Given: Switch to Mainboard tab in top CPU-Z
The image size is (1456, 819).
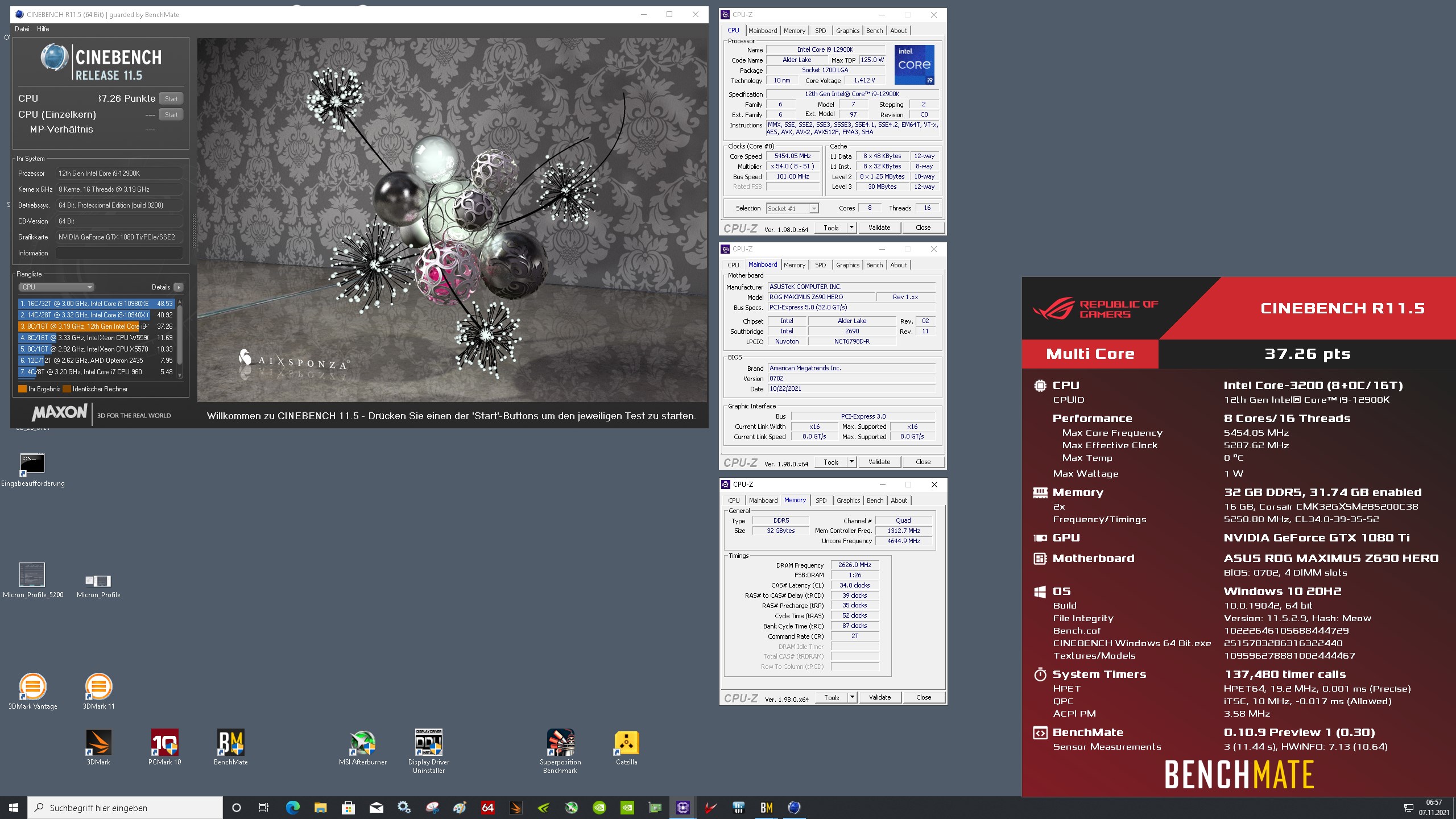Looking at the screenshot, I should (763, 31).
